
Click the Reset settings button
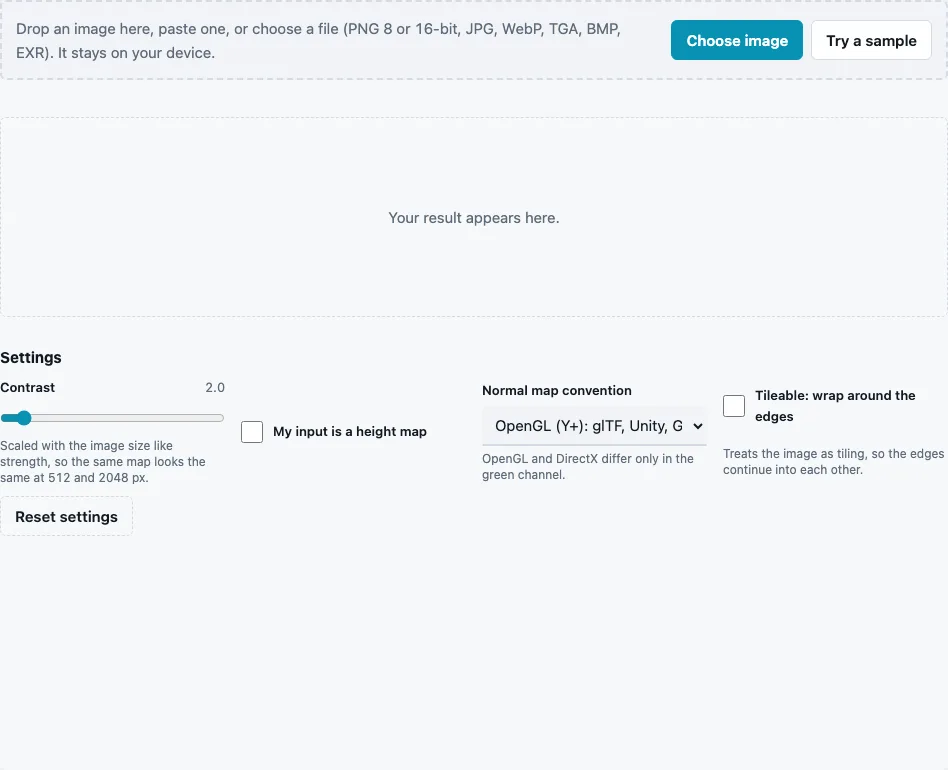point(67,517)
